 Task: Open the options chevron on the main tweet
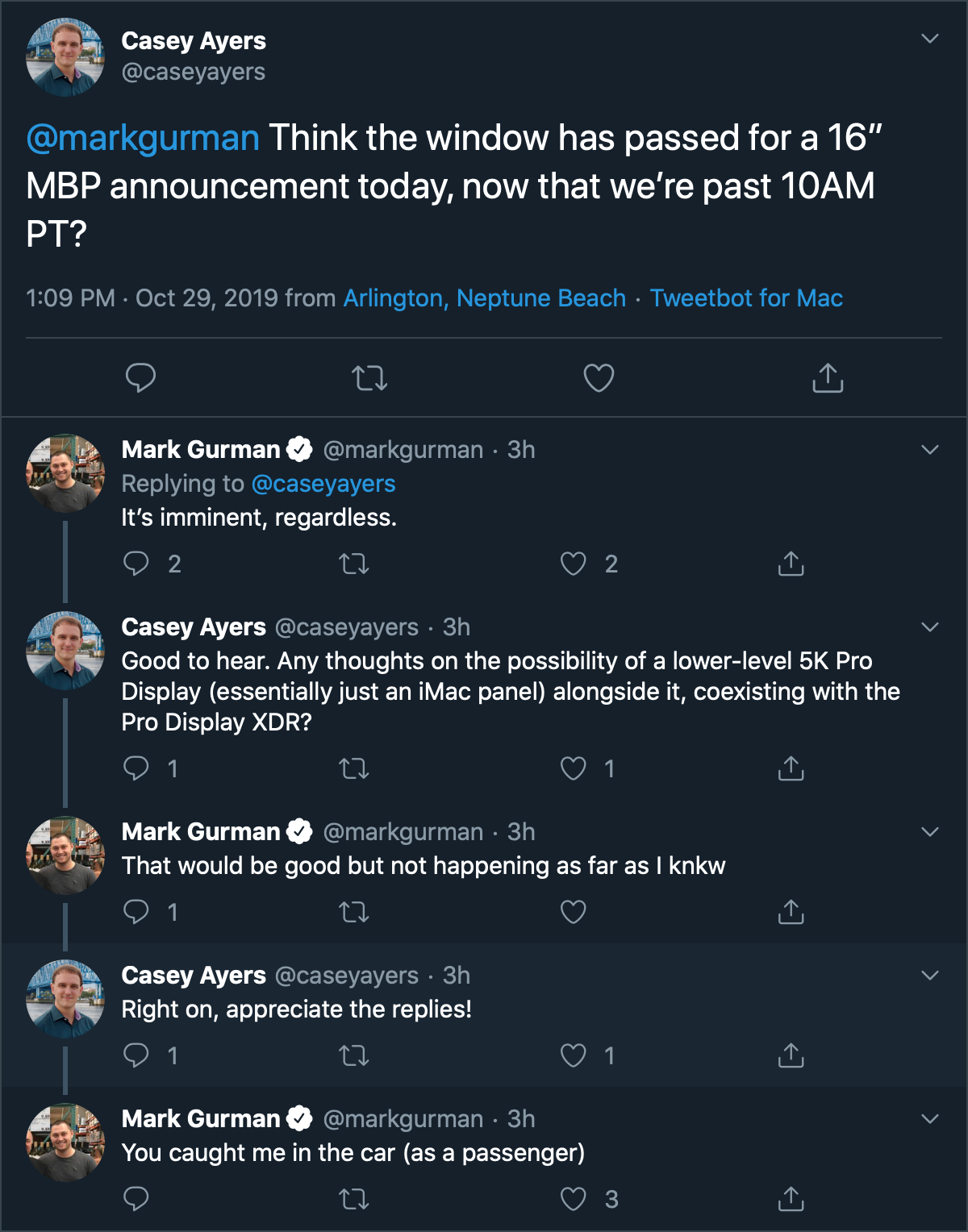click(930, 39)
